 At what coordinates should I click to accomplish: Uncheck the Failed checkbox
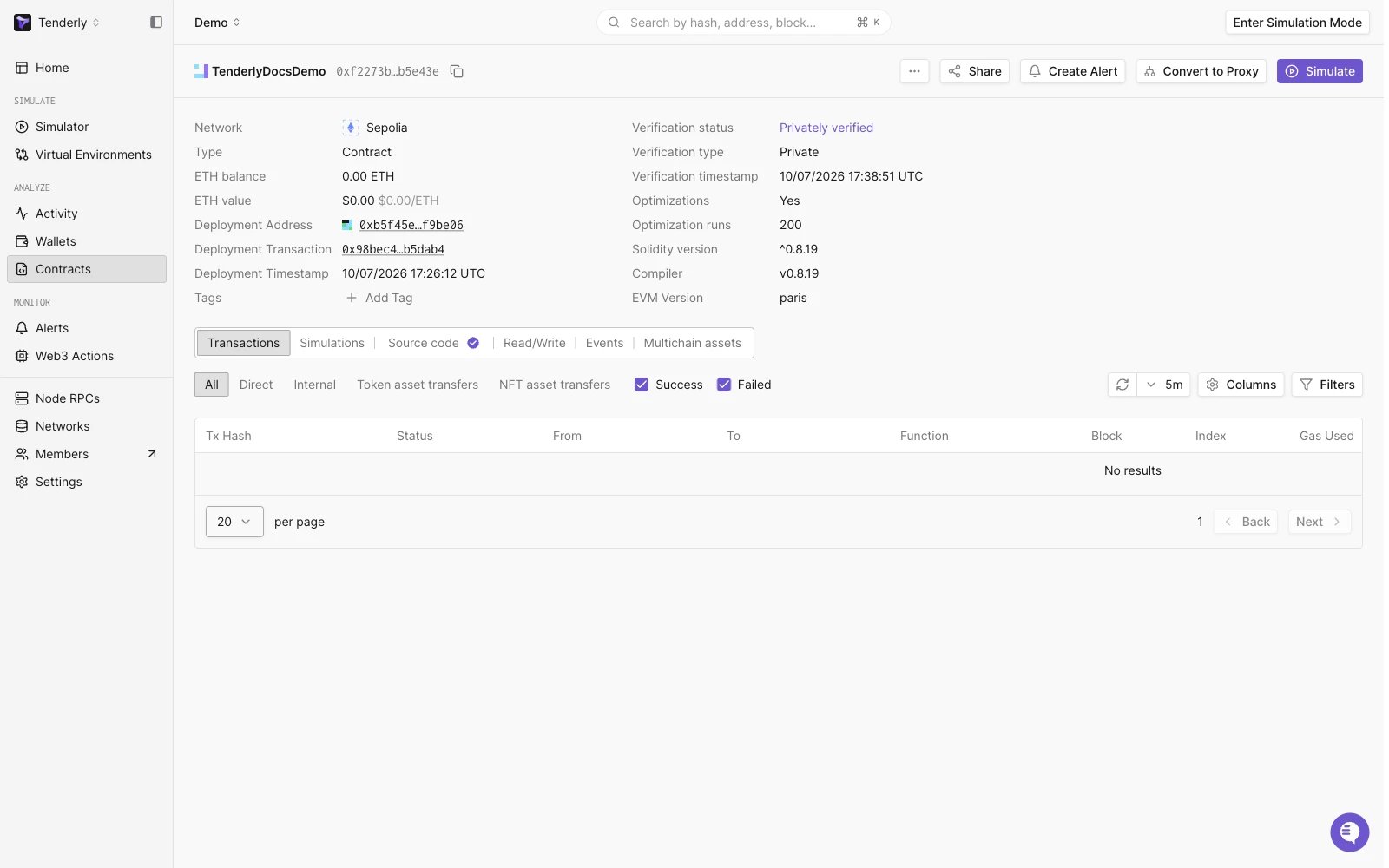(x=724, y=385)
